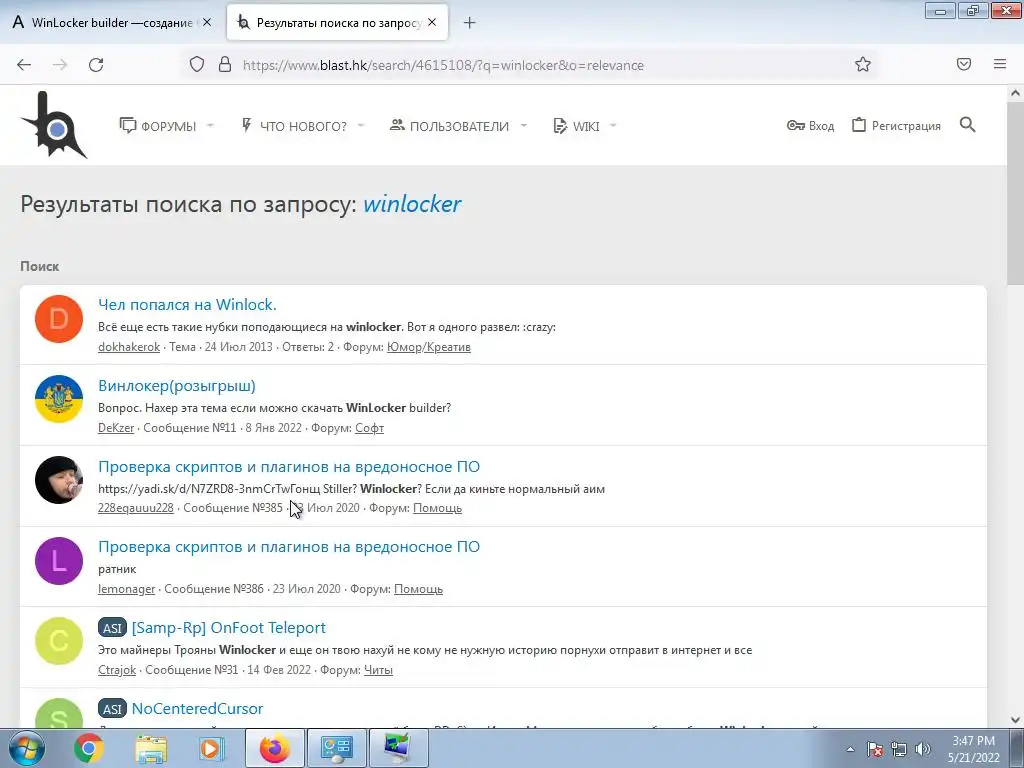Viewport: 1024px width, 768px height.
Task: Expand the ЧТО НОВОГО? dropdown arrow
Action: tap(360, 125)
